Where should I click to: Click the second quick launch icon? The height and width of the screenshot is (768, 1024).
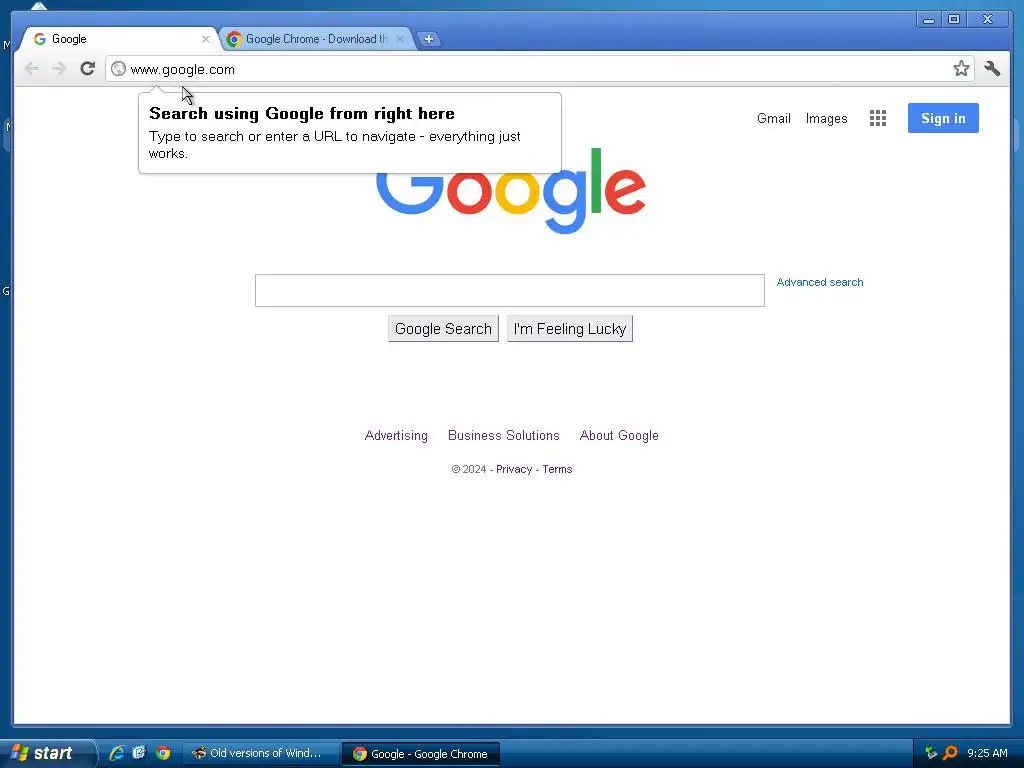139,753
